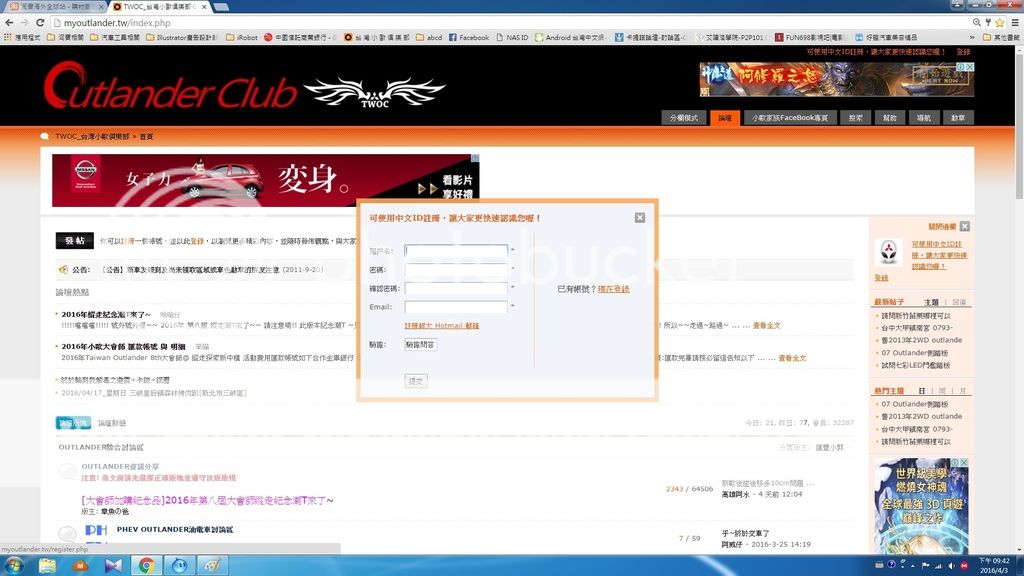Open the Android bookmark
This screenshot has height=576, width=1024.
pos(569,37)
